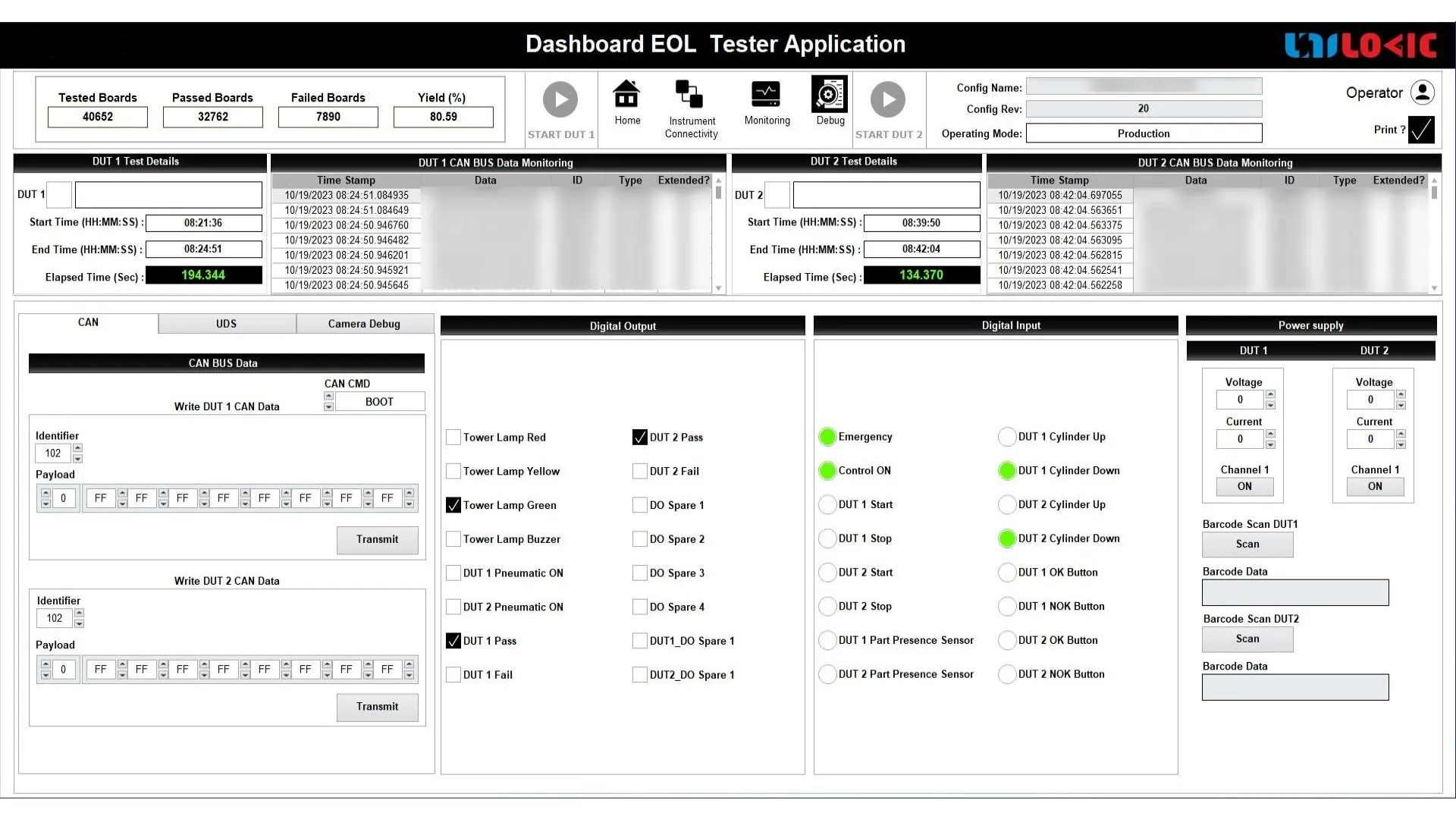
Task: Increment CAN CMD BOOT selector arrow
Action: tap(328, 396)
